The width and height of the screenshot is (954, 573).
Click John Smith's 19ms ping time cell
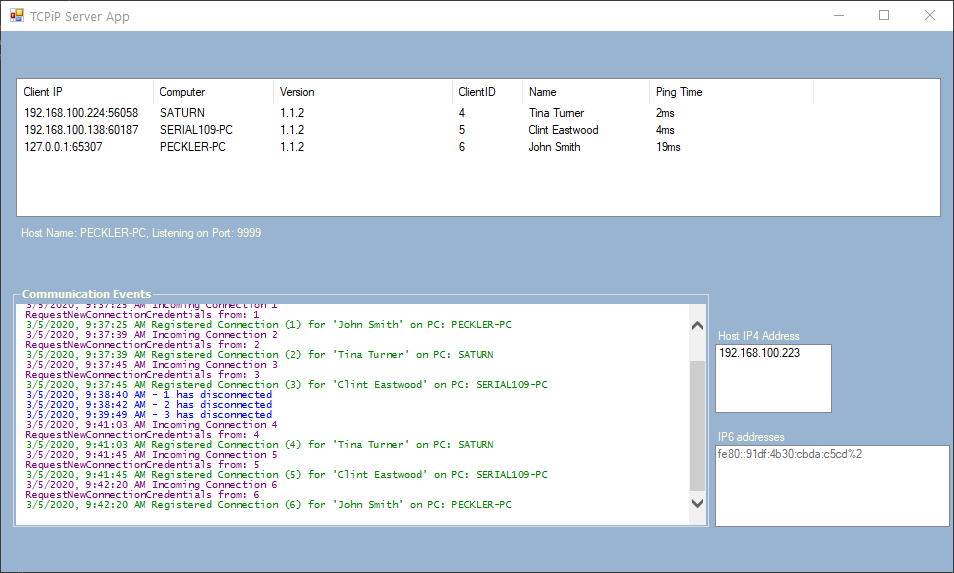(668, 147)
